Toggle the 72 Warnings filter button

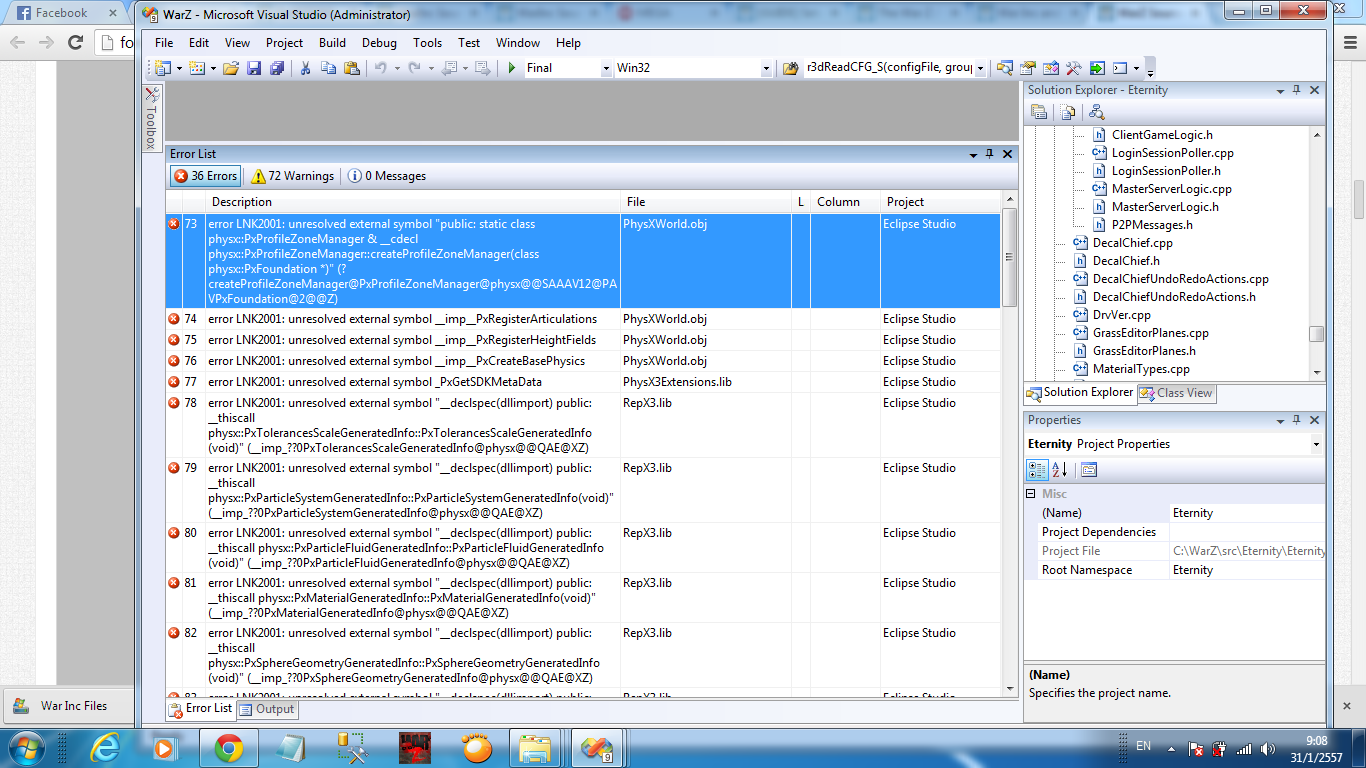(x=293, y=176)
